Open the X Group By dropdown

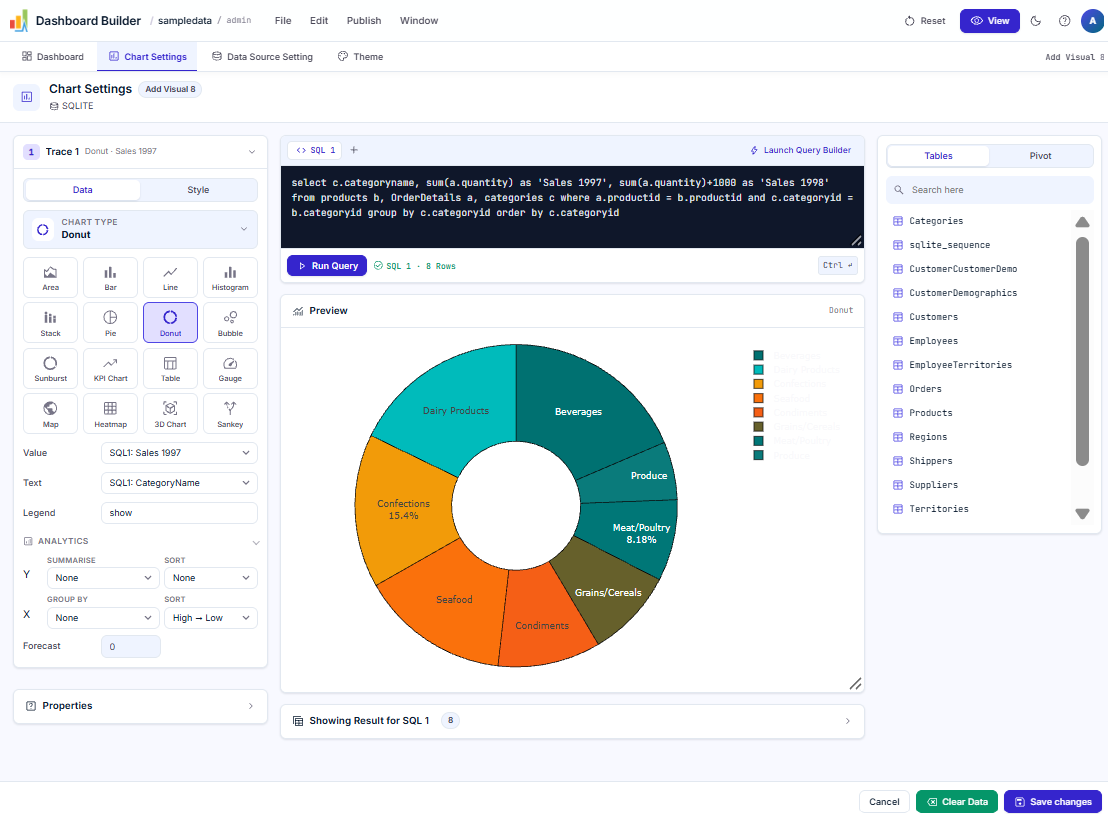[x=103, y=618]
